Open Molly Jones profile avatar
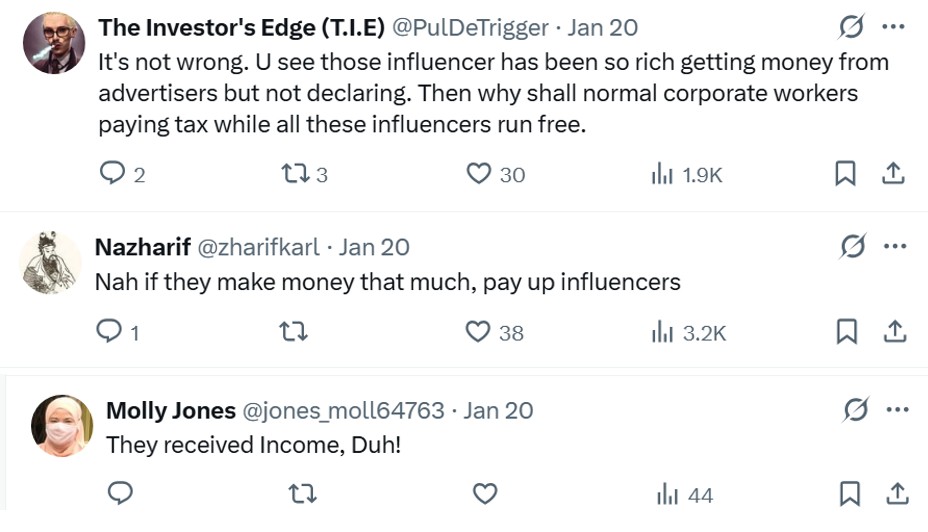928x532 pixels. tap(64, 426)
